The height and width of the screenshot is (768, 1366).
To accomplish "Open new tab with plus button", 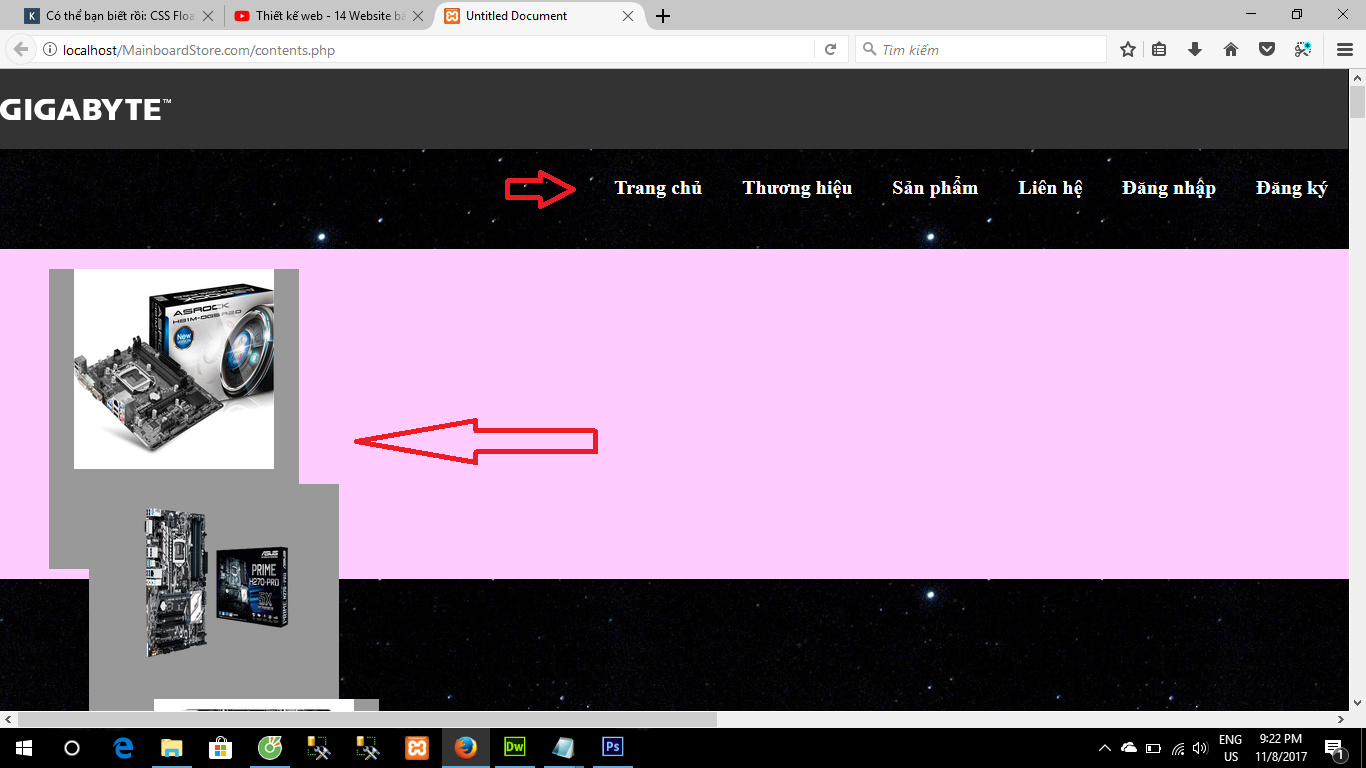I will 662,16.
